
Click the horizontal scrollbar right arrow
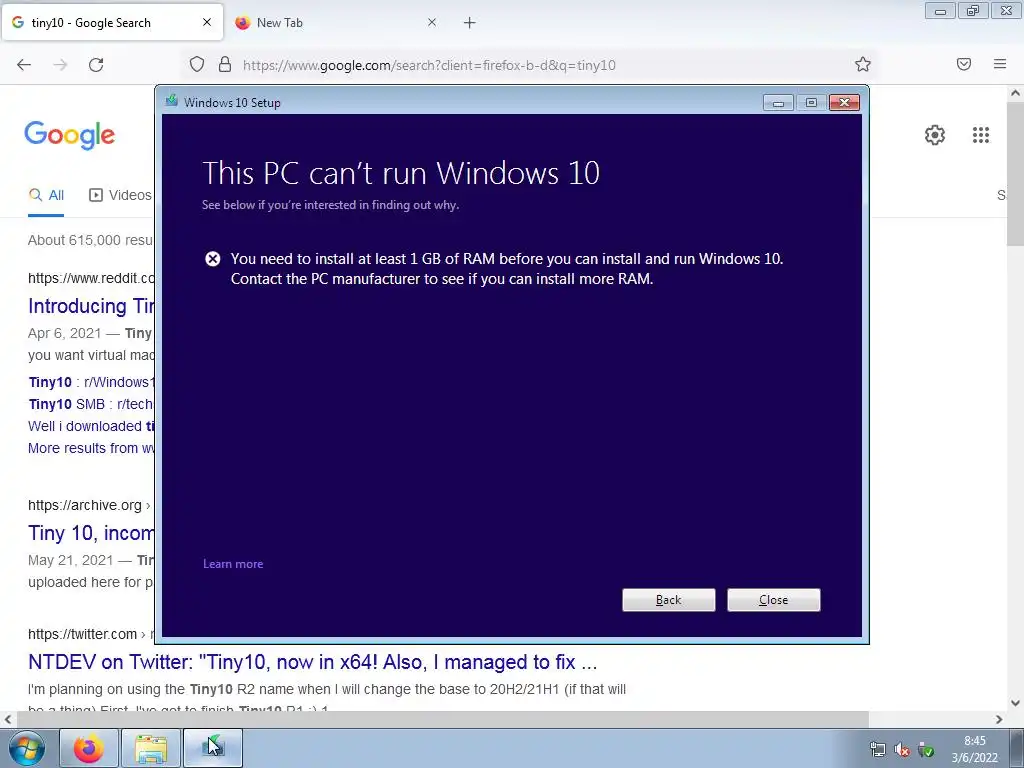coord(999,720)
